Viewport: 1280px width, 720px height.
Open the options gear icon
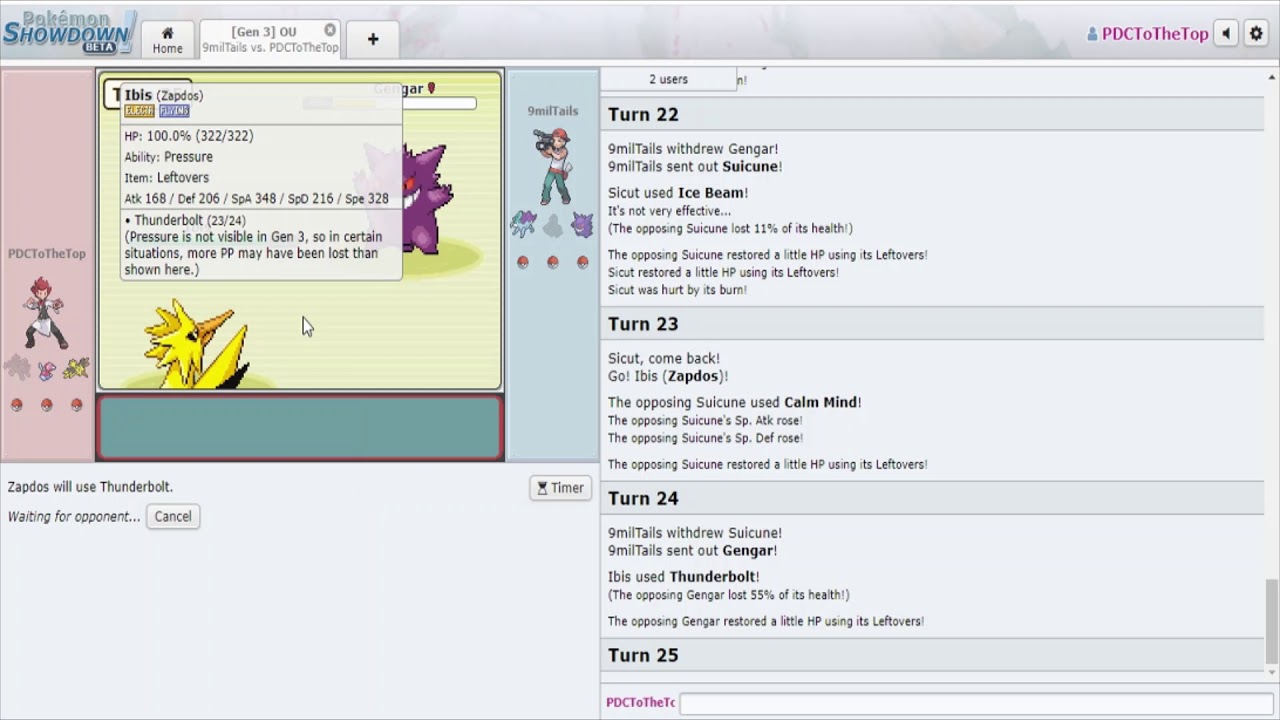pos(1256,34)
